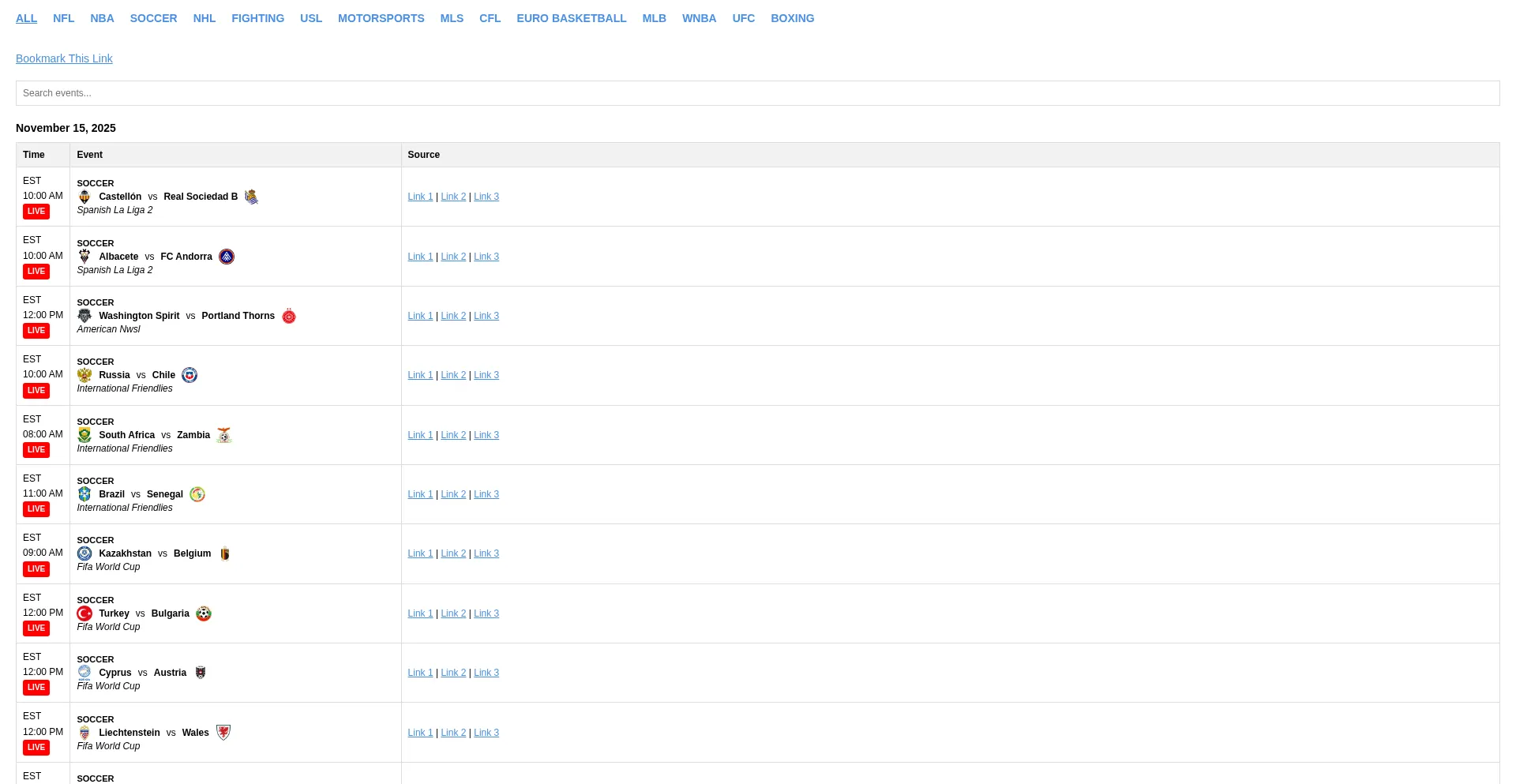
Task: Click the Senegal team logo icon
Action: coord(197,494)
